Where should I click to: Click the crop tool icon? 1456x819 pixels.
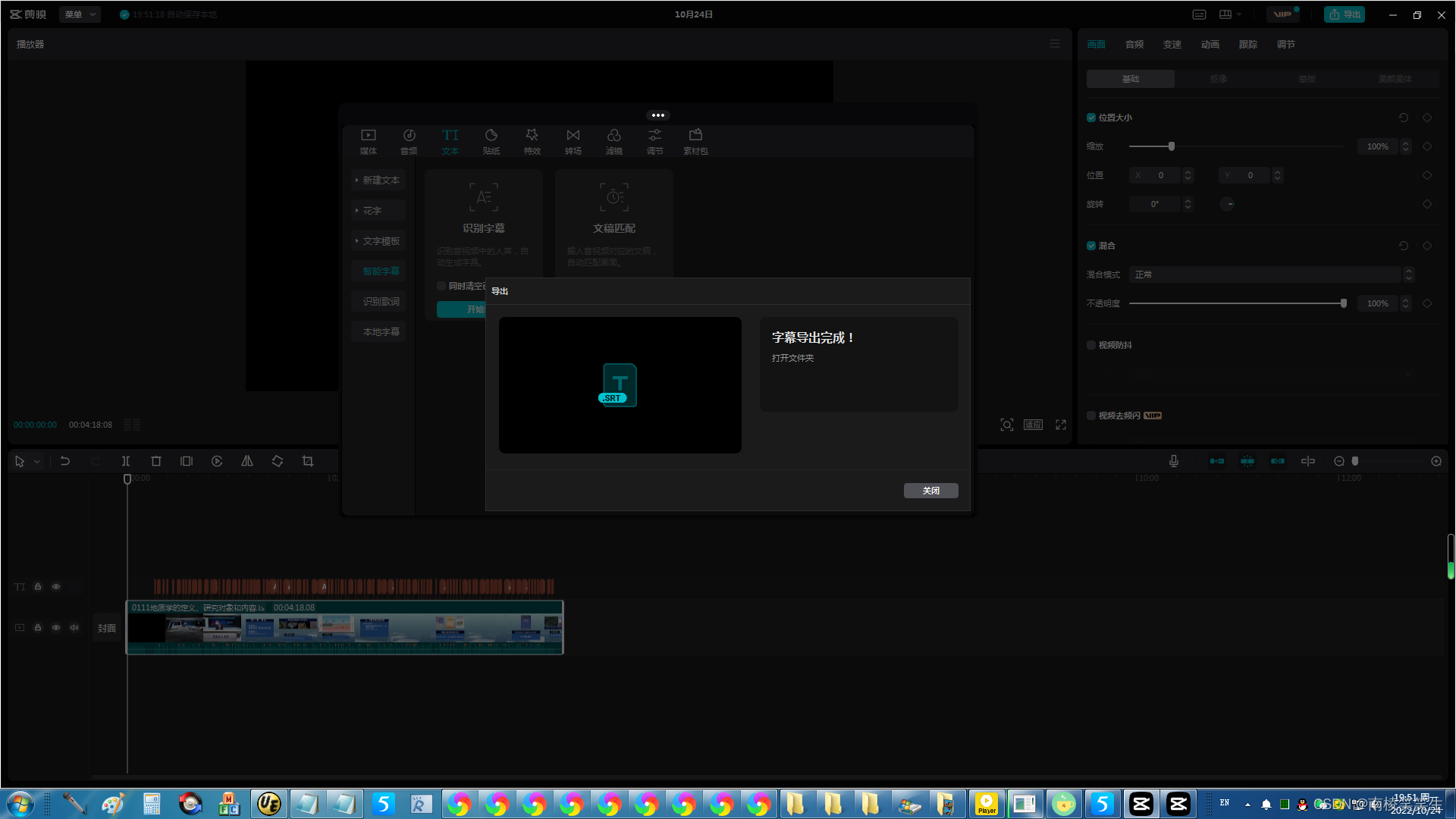pyautogui.click(x=308, y=461)
